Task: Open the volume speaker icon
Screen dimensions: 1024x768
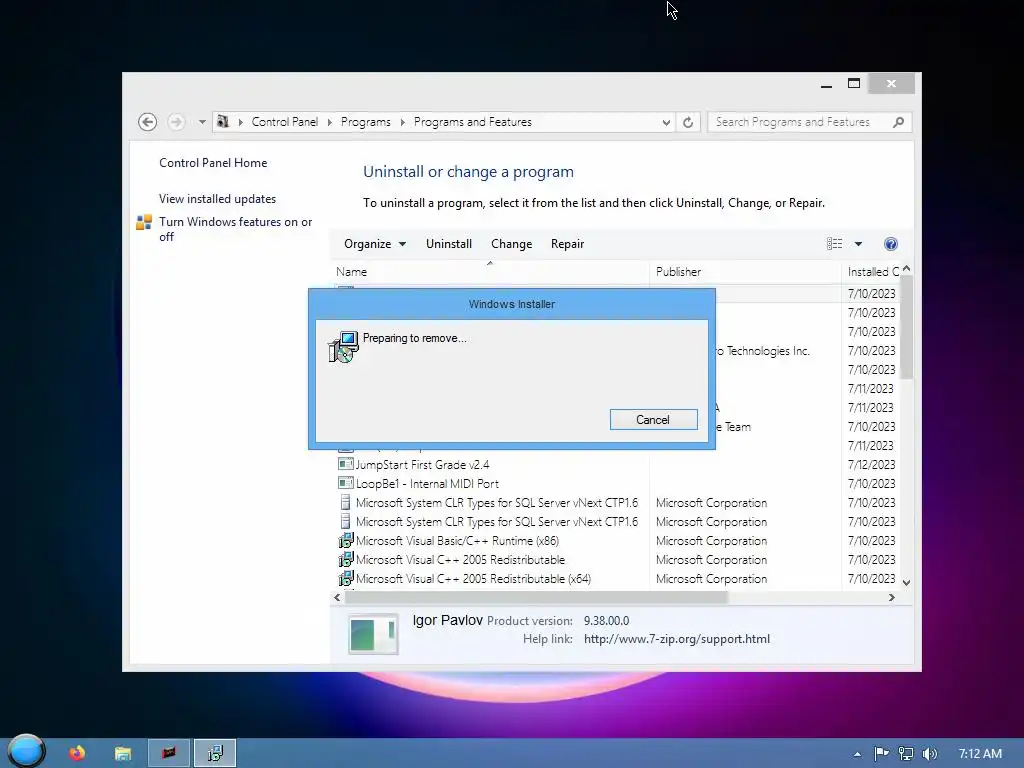Action: (929, 754)
